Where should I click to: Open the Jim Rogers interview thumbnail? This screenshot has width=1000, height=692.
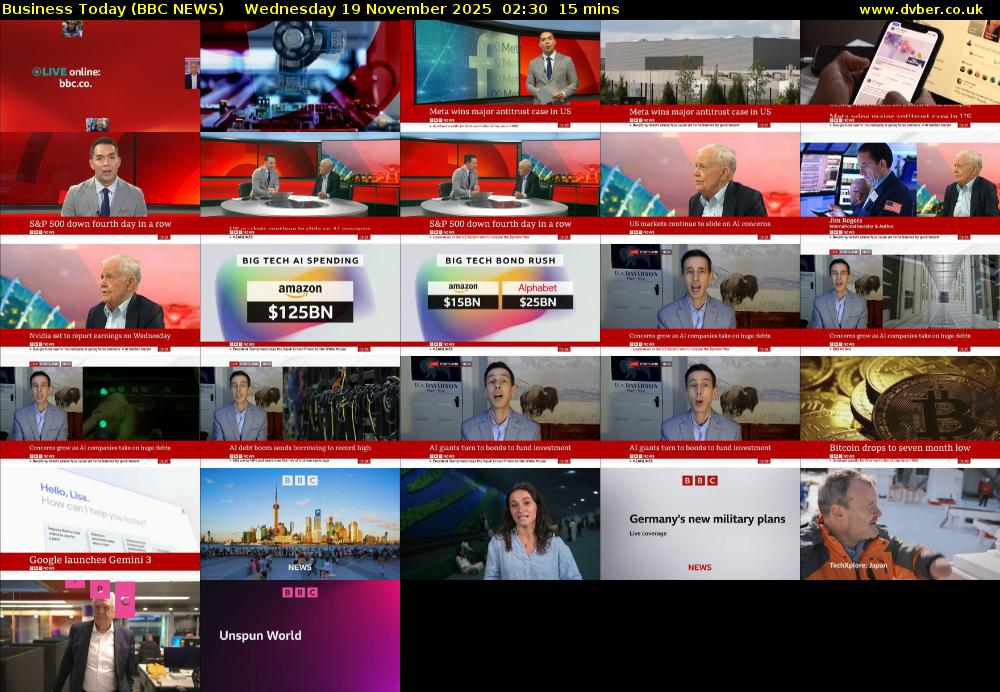click(900, 180)
